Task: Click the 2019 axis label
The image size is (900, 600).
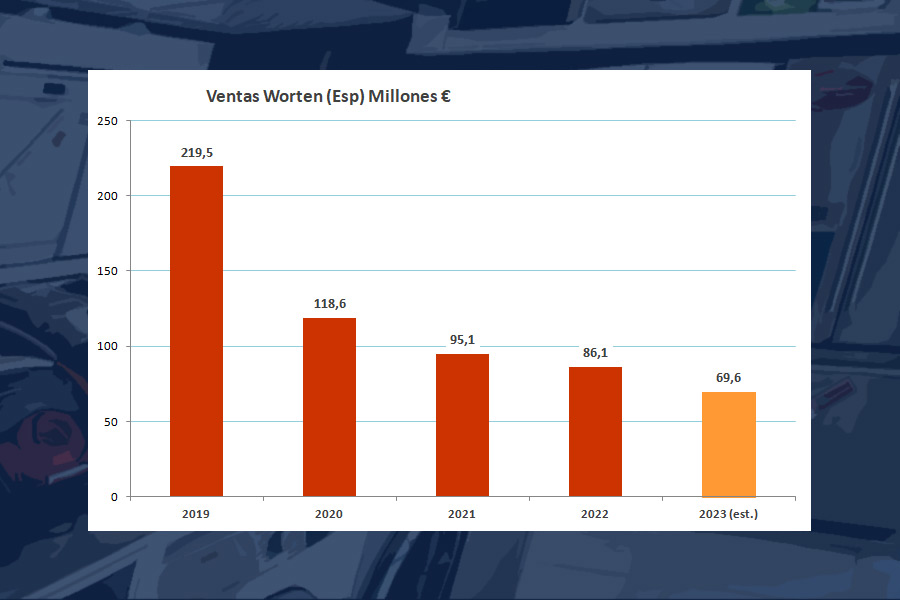Action: pyautogui.click(x=196, y=514)
